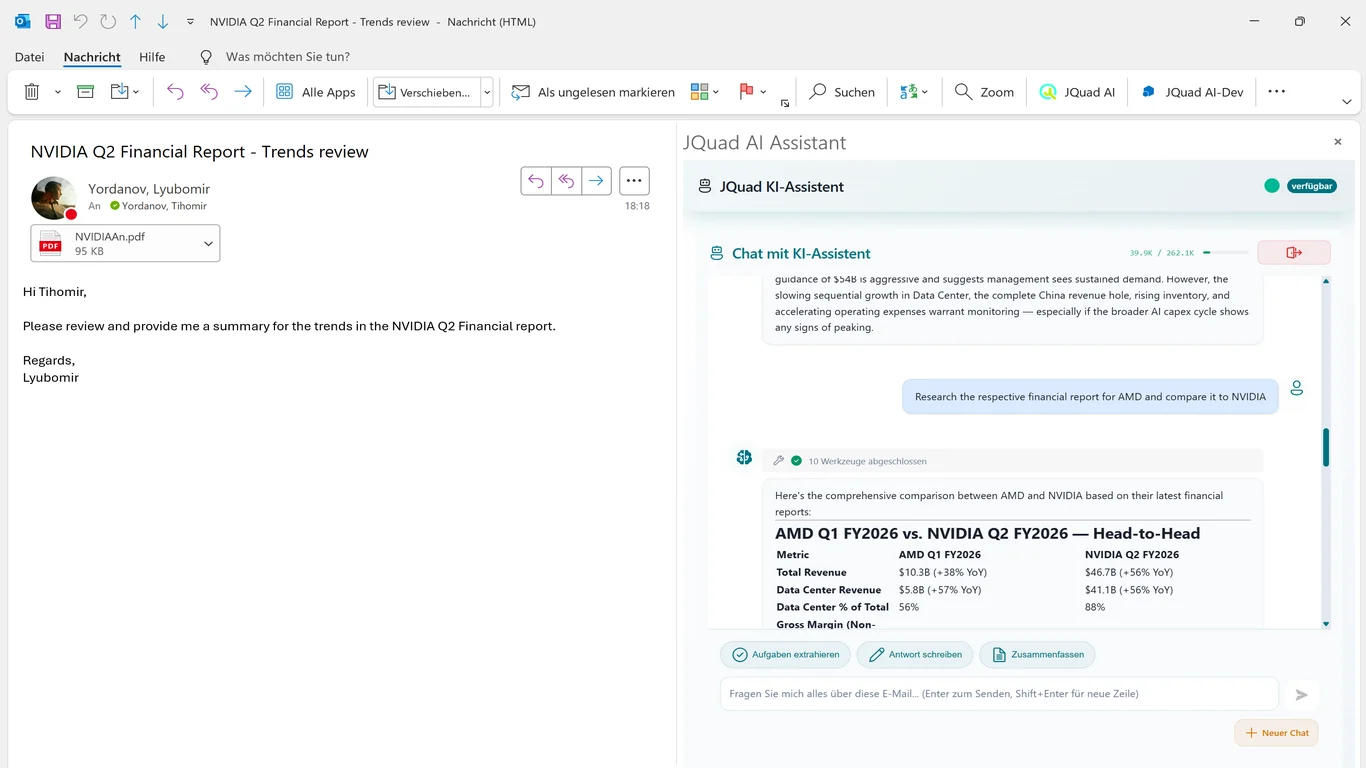Click sender avatar of Lyubomir Yordanov

point(54,198)
